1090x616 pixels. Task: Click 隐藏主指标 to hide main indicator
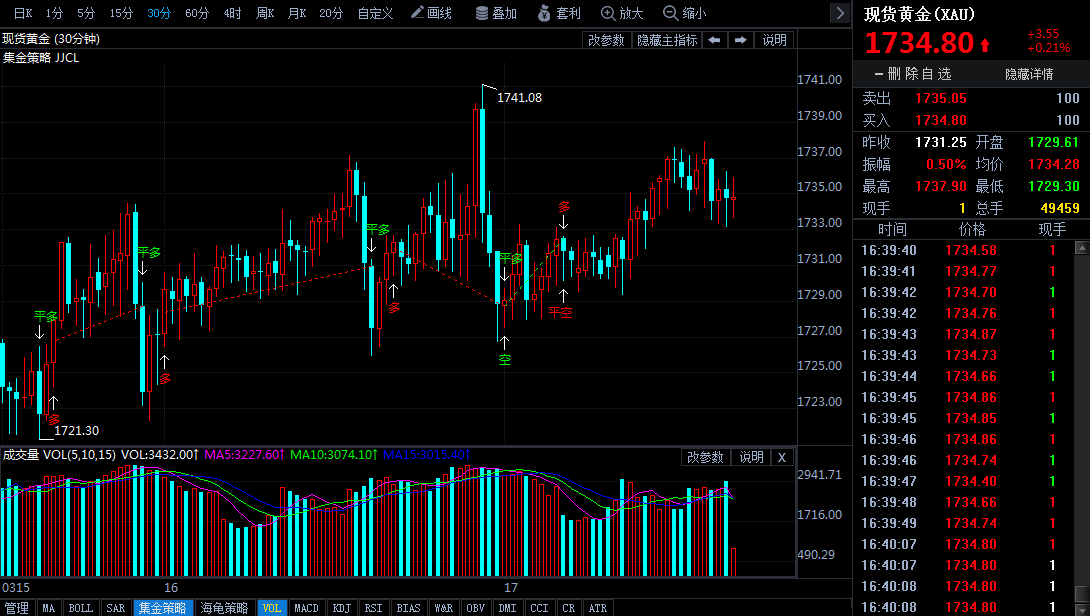667,40
